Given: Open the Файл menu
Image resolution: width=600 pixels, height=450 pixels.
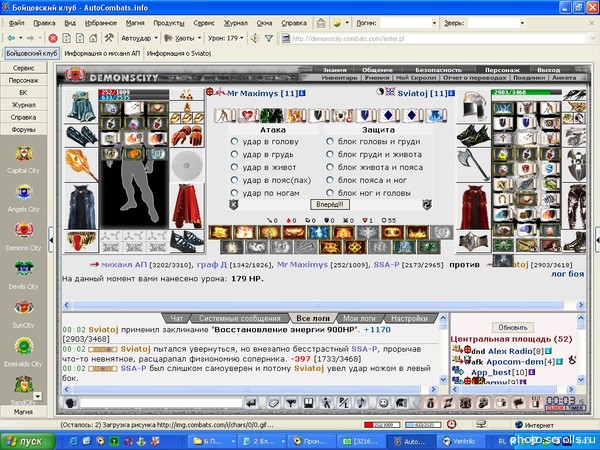Looking at the screenshot, I should point(16,23).
